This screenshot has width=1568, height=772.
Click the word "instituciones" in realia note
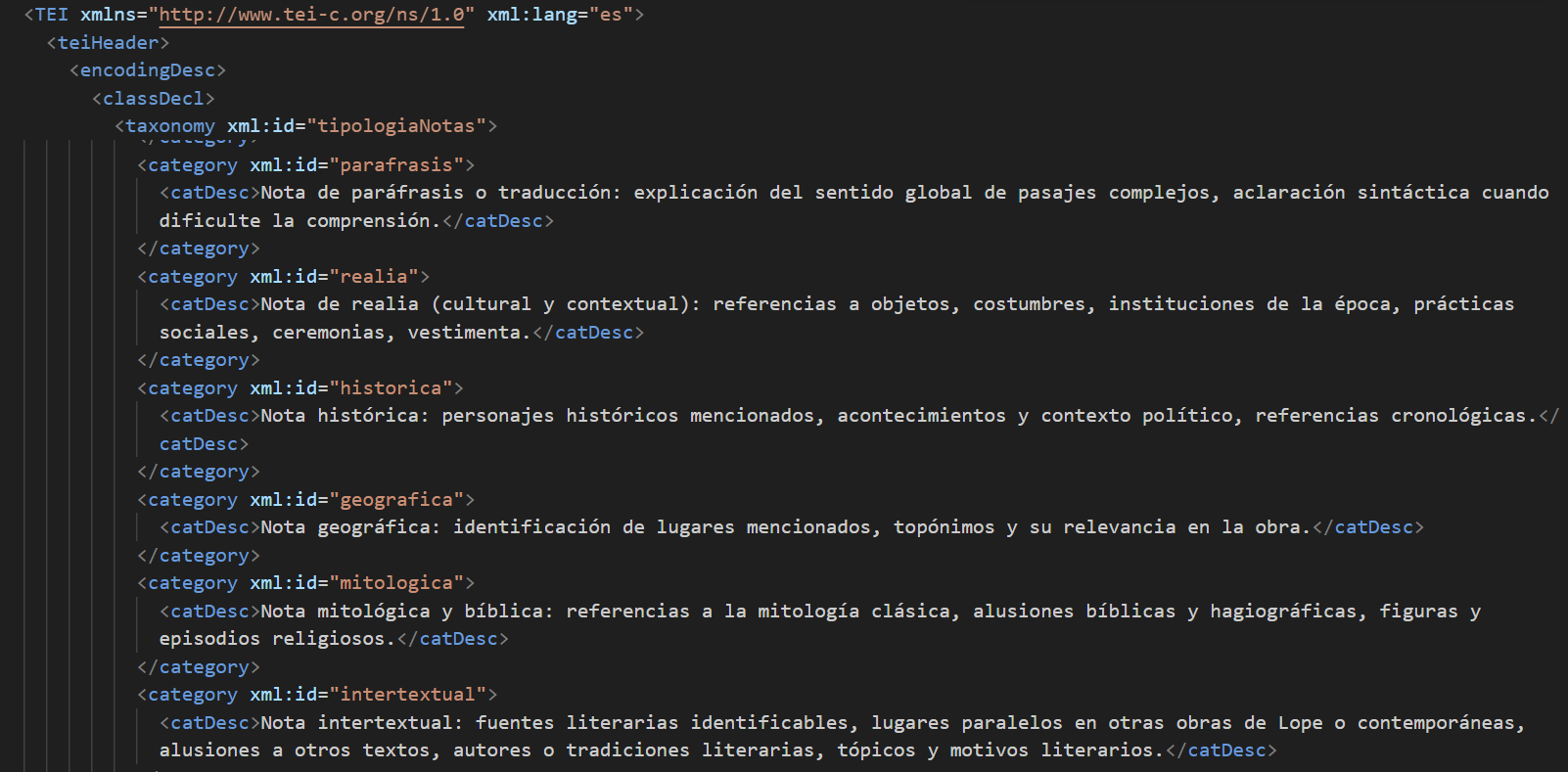coord(1181,304)
